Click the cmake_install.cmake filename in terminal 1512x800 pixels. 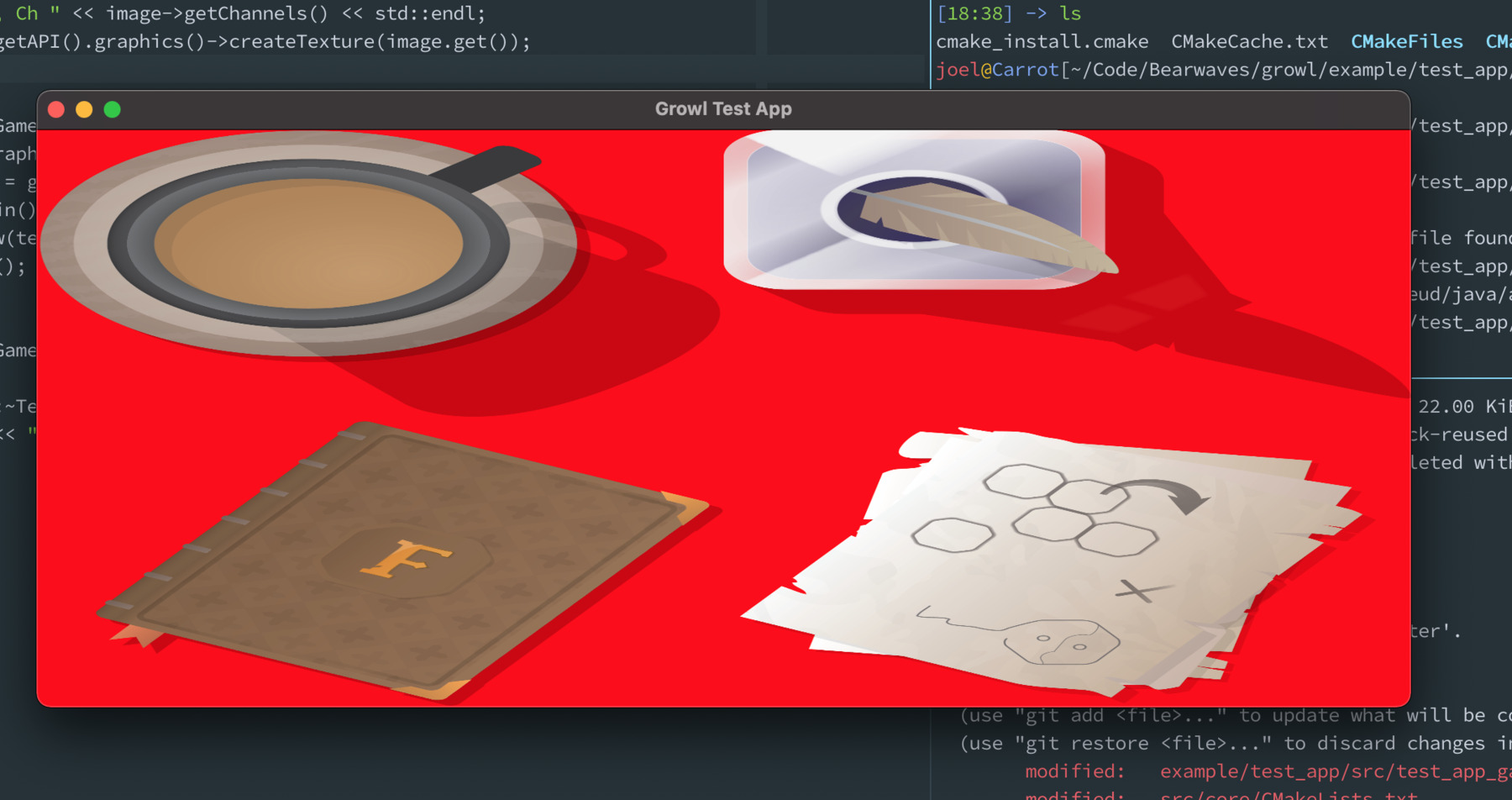[x=1043, y=41]
